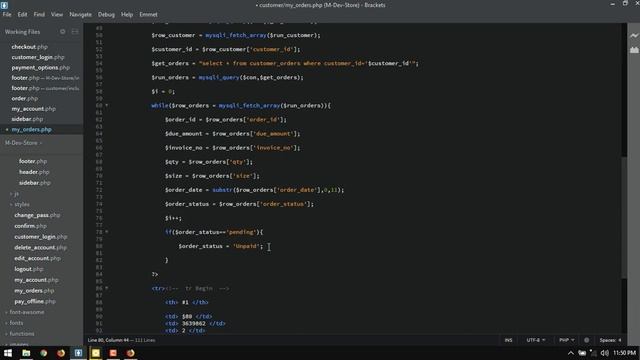Collapse the tr tag fold arrow at line 86
This screenshot has height=360, width=640.
(x=107, y=288)
